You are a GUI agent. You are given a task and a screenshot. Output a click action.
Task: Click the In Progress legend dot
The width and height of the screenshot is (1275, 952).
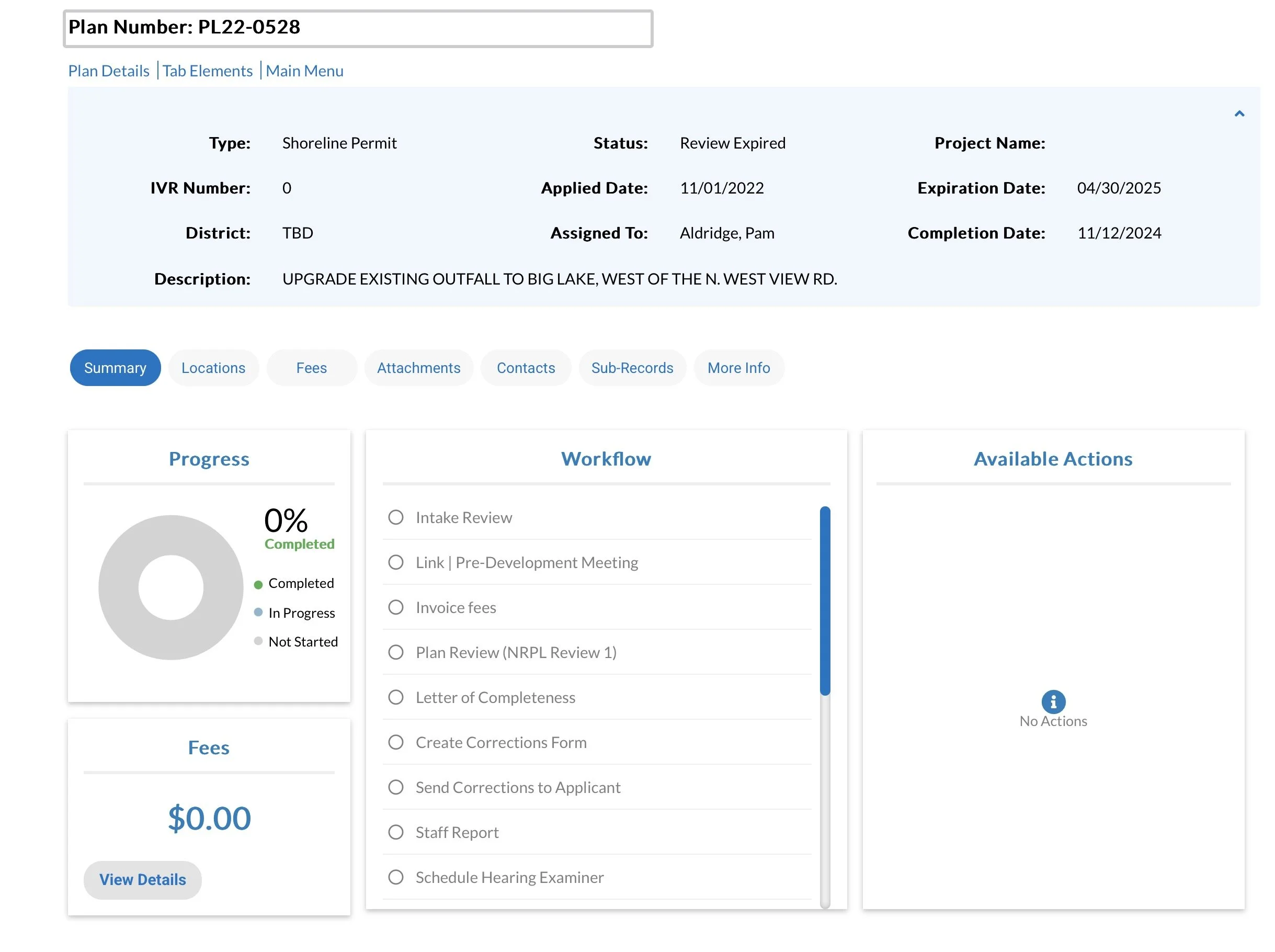pos(258,612)
